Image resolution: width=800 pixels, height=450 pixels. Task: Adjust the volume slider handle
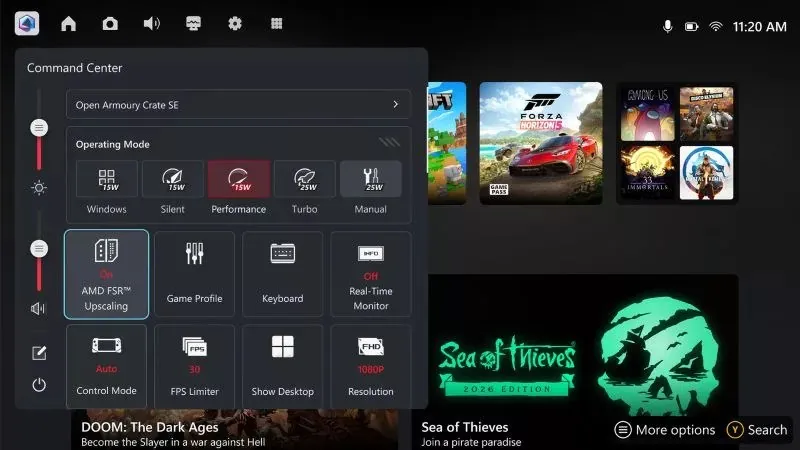tap(39, 248)
